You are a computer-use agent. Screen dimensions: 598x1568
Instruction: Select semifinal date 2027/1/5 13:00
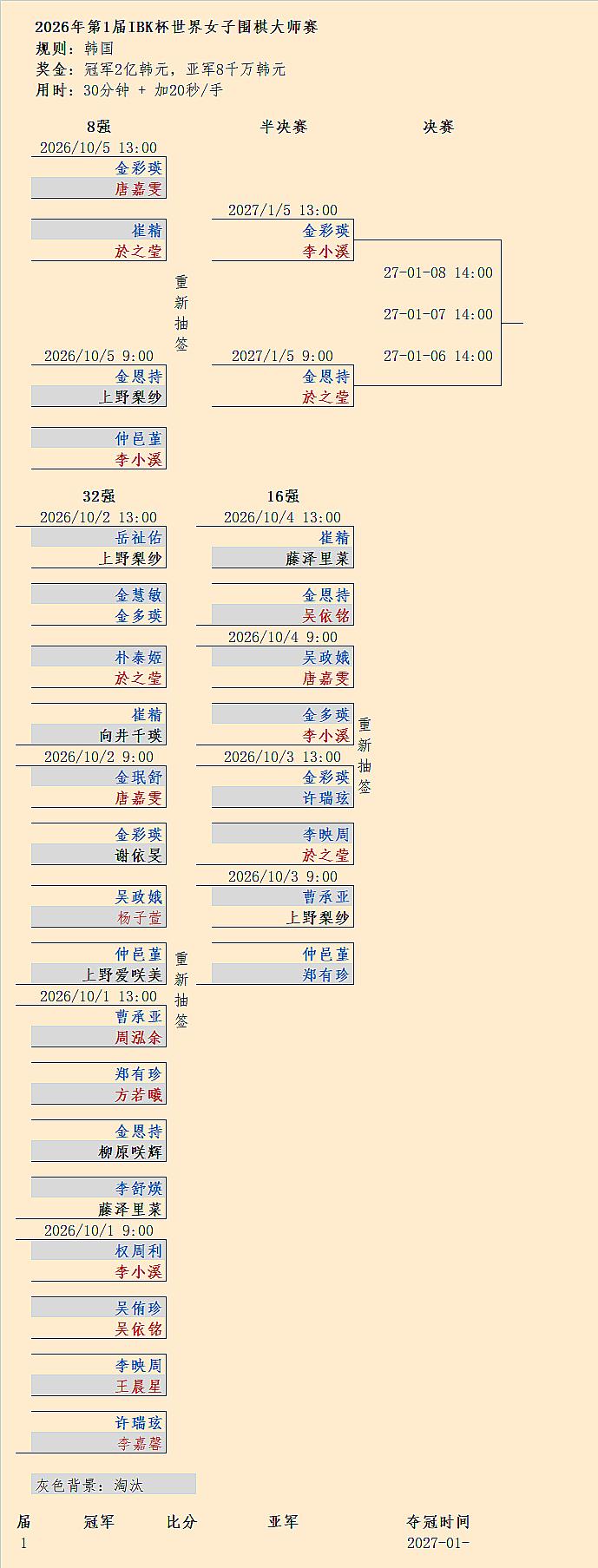pos(283,210)
